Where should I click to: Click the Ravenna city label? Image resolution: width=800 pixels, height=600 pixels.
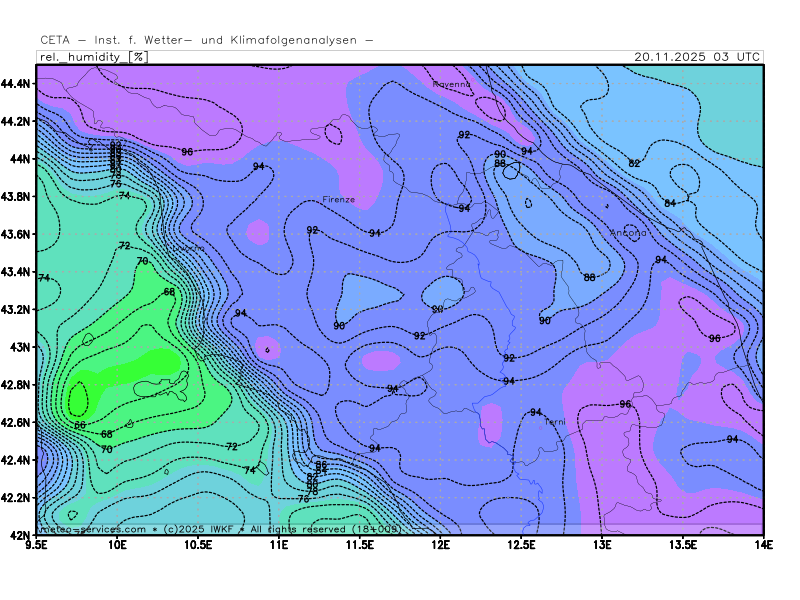[451, 85]
